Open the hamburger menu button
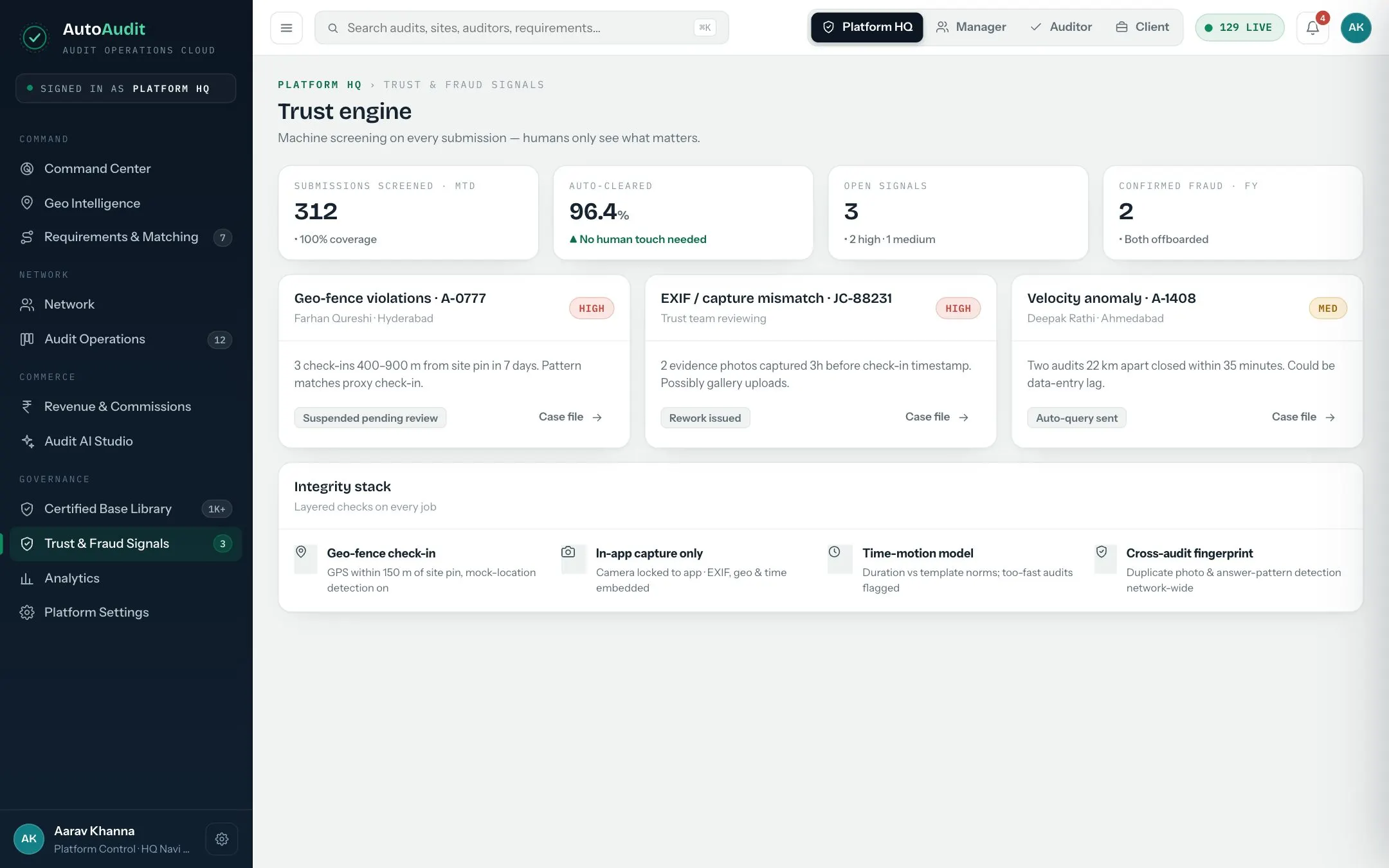Image resolution: width=1389 pixels, height=868 pixels. pos(286,28)
